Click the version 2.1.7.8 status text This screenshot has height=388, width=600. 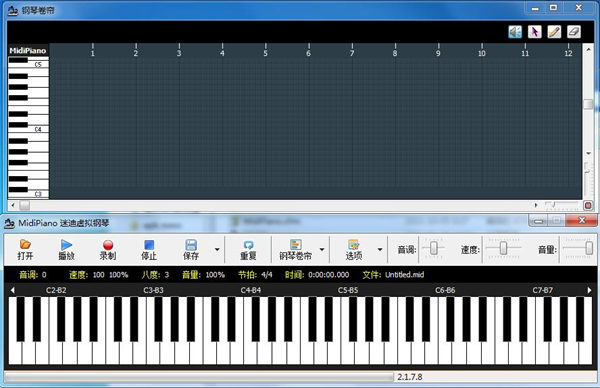(x=410, y=377)
